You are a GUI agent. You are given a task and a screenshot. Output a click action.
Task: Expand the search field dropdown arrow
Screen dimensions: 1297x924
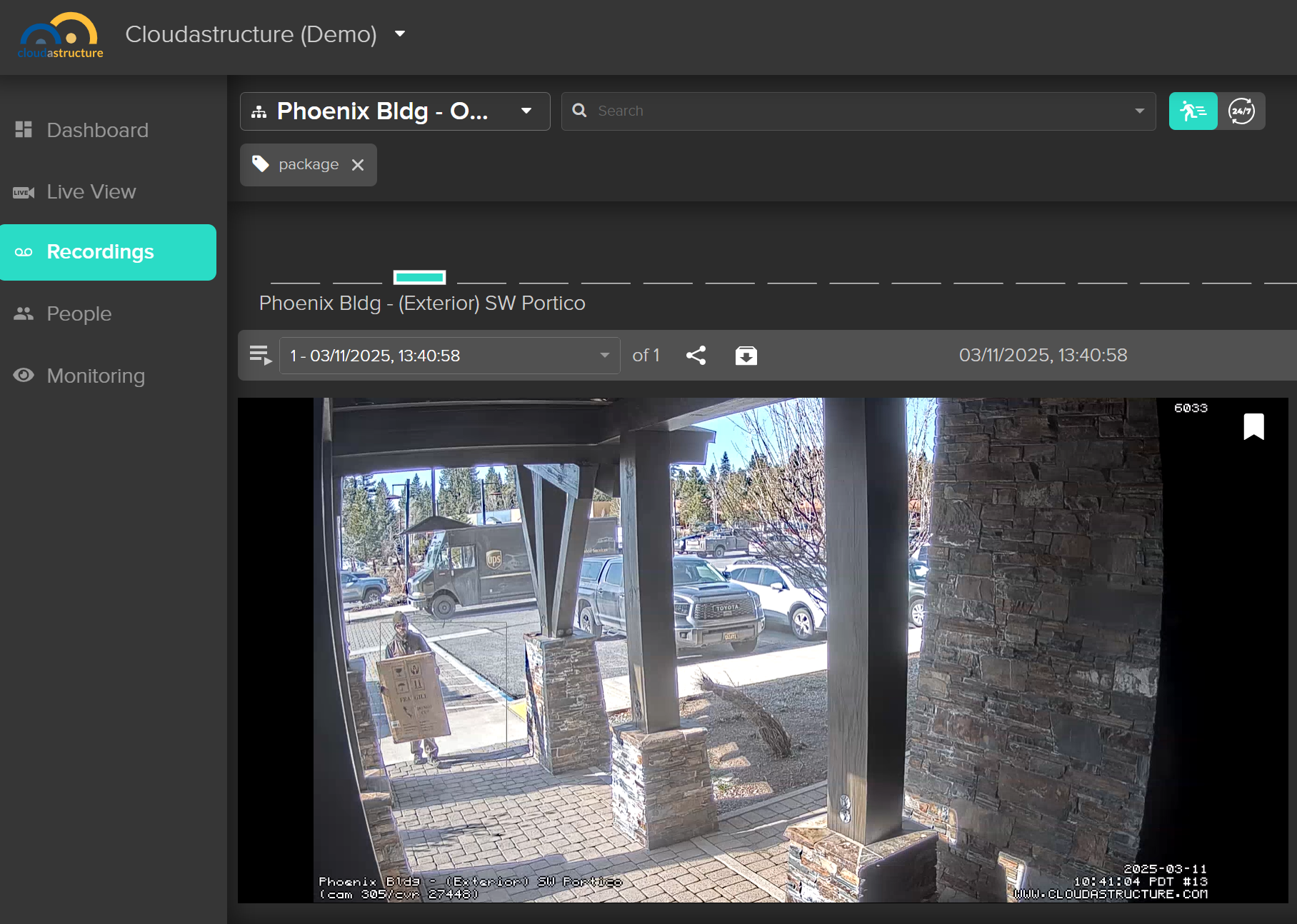click(x=1140, y=111)
